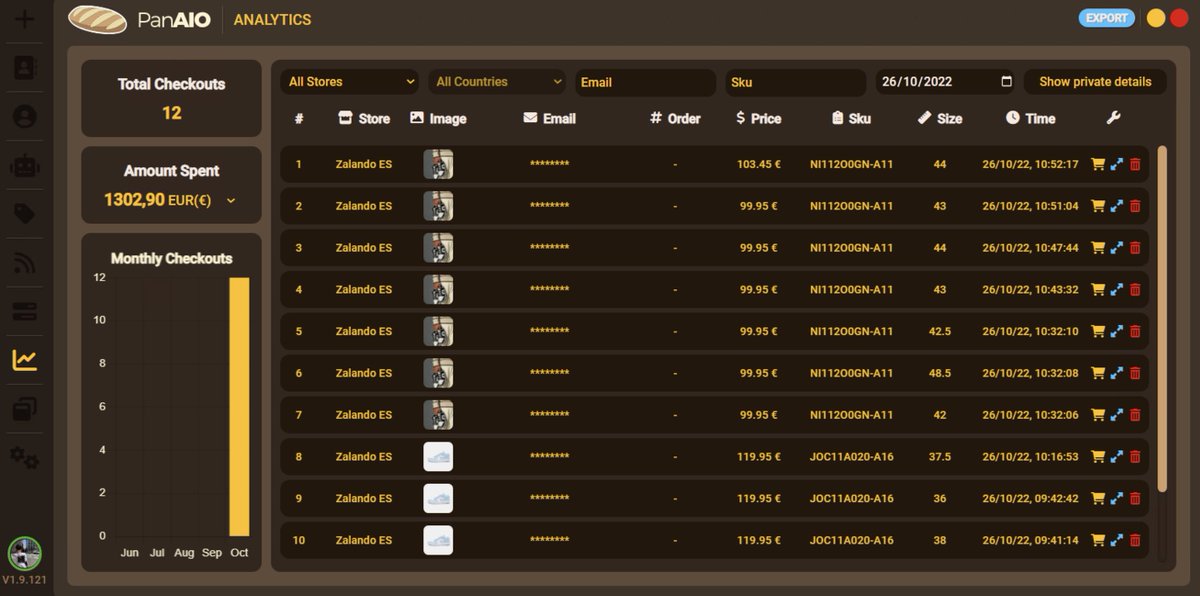Delete checkout row 7 with trash icon
The image size is (1200, 596).
pyautogui.click(x=1135, y=415)
